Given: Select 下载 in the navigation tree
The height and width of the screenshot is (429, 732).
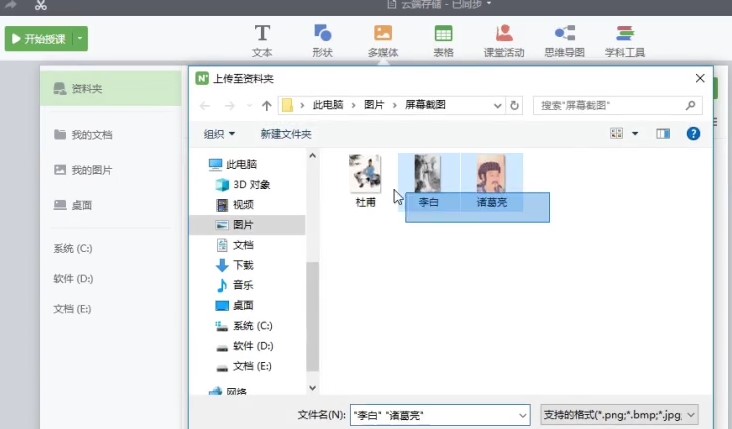Looking at the screenshot, I should coord(235,265).
